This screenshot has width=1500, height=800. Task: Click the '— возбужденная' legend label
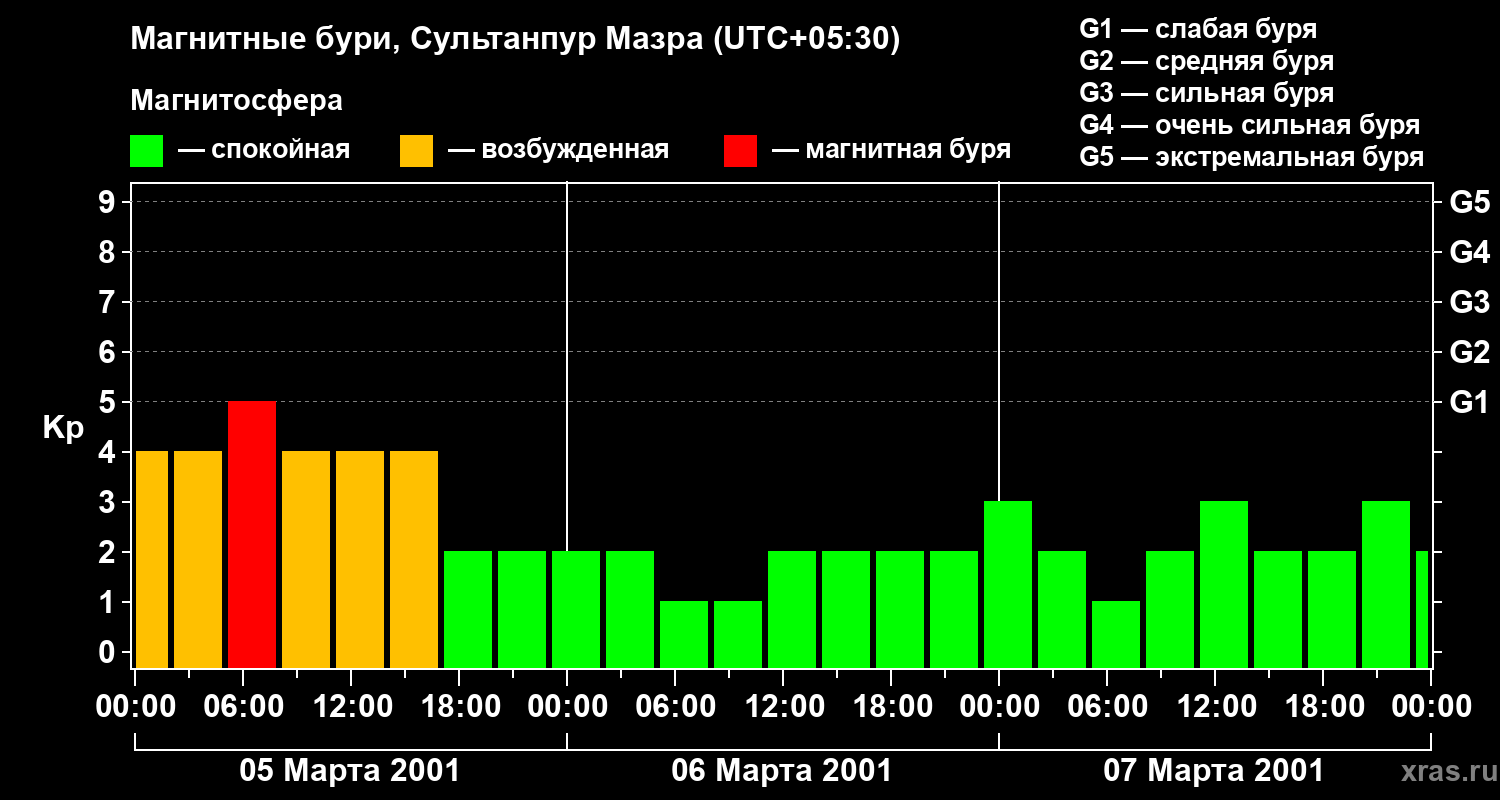(x=559, y=150)
